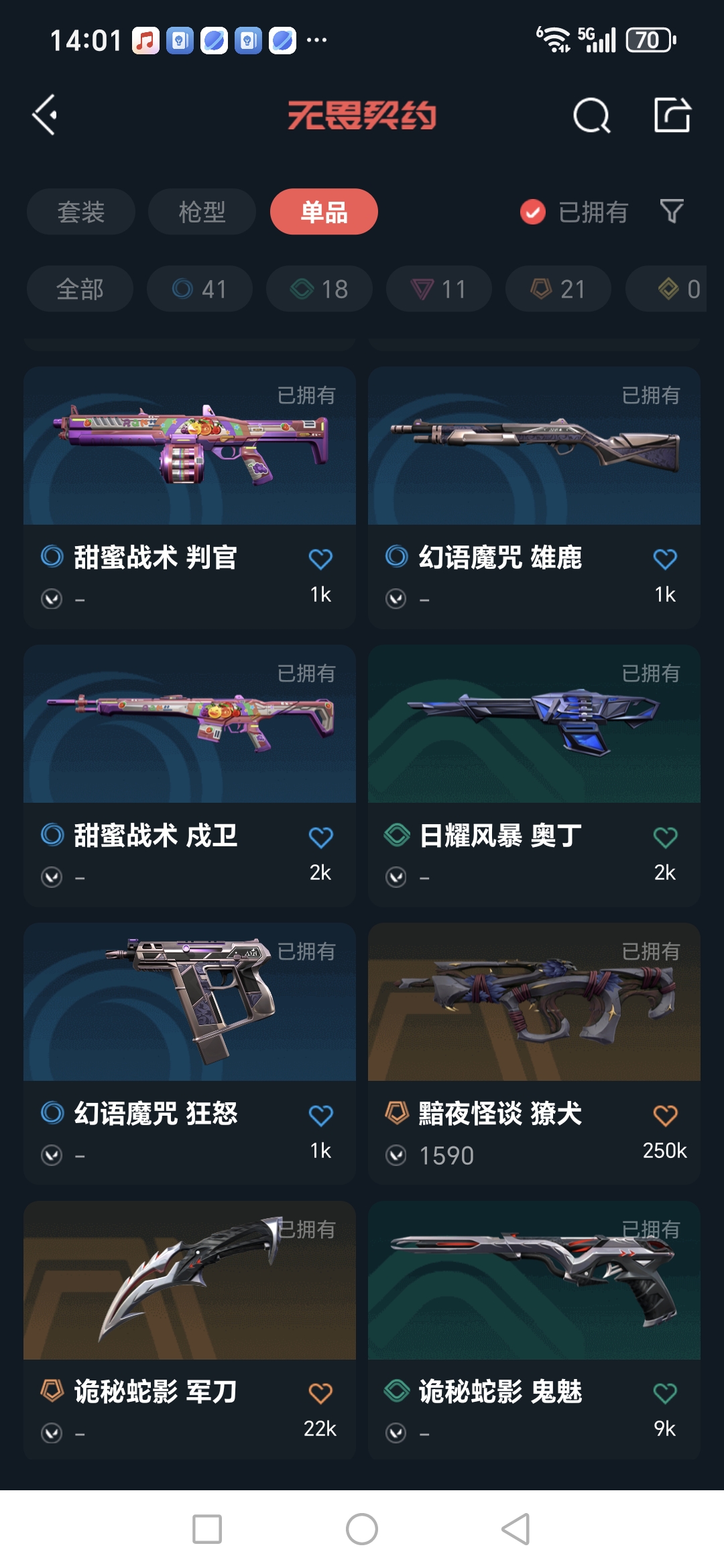
Task: Filter by pink tier 11 chip
Action: (x=439, y=289)
